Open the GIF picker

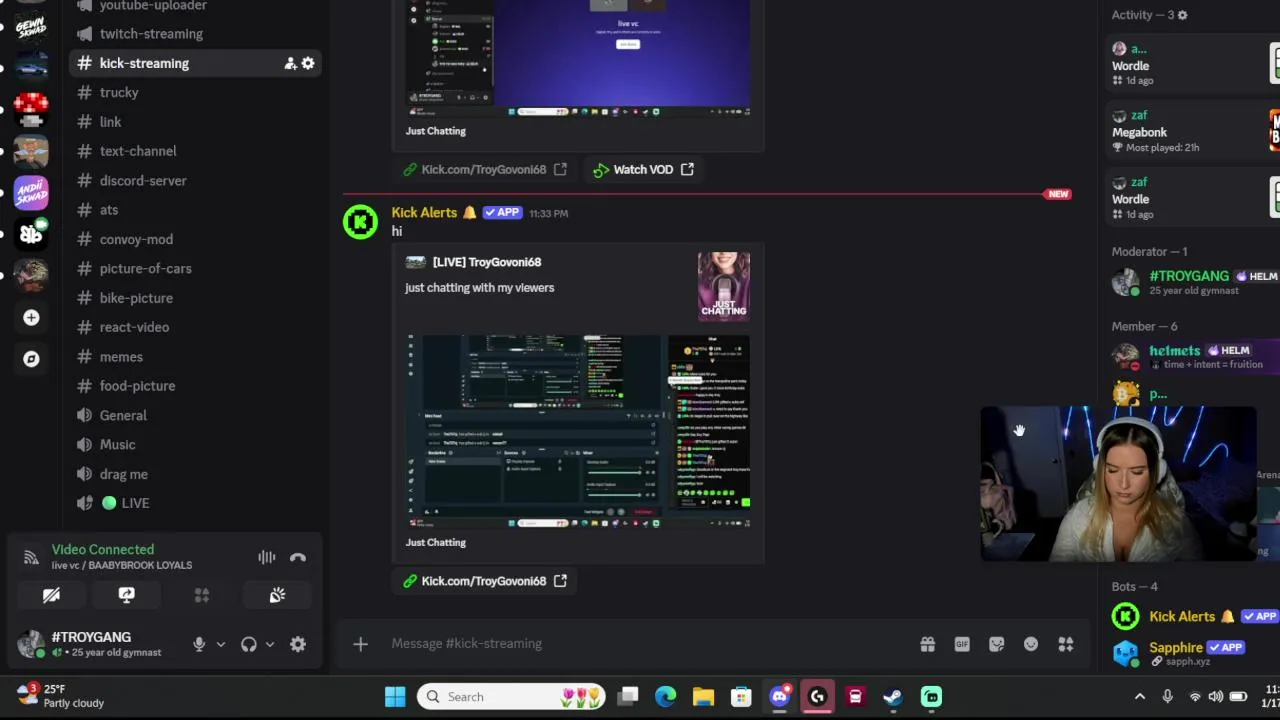(962, 645)
